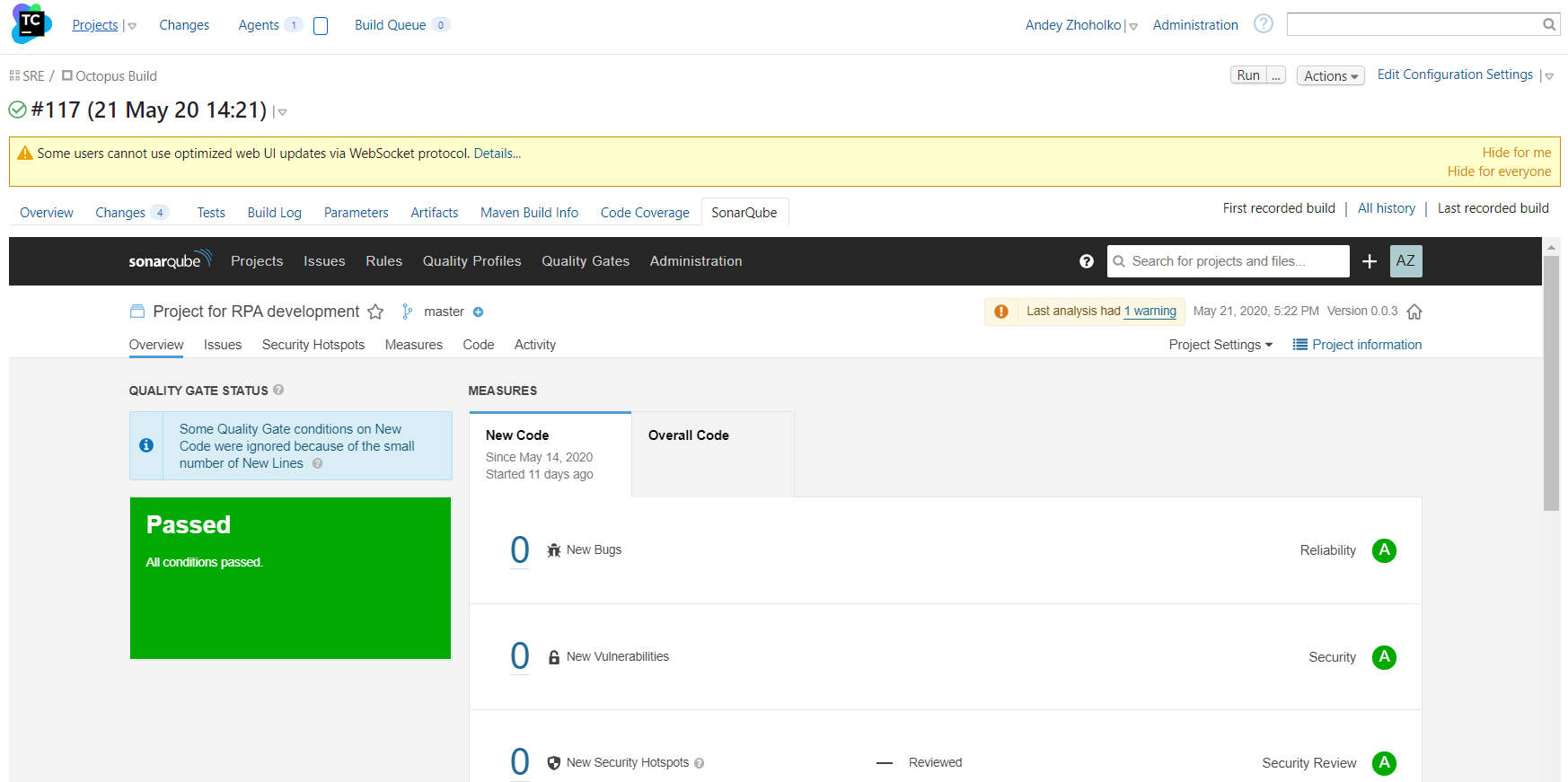Click the search magnifier icon in TeamCity header

pyautogui.click(x=1549, y=24)
